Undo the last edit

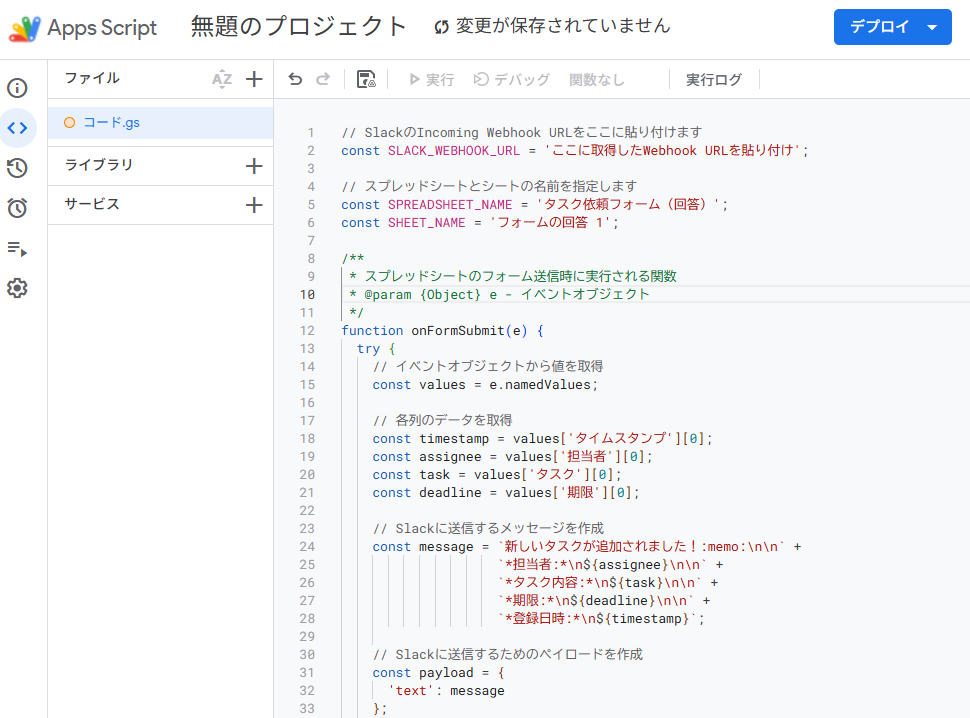[295, 79]
